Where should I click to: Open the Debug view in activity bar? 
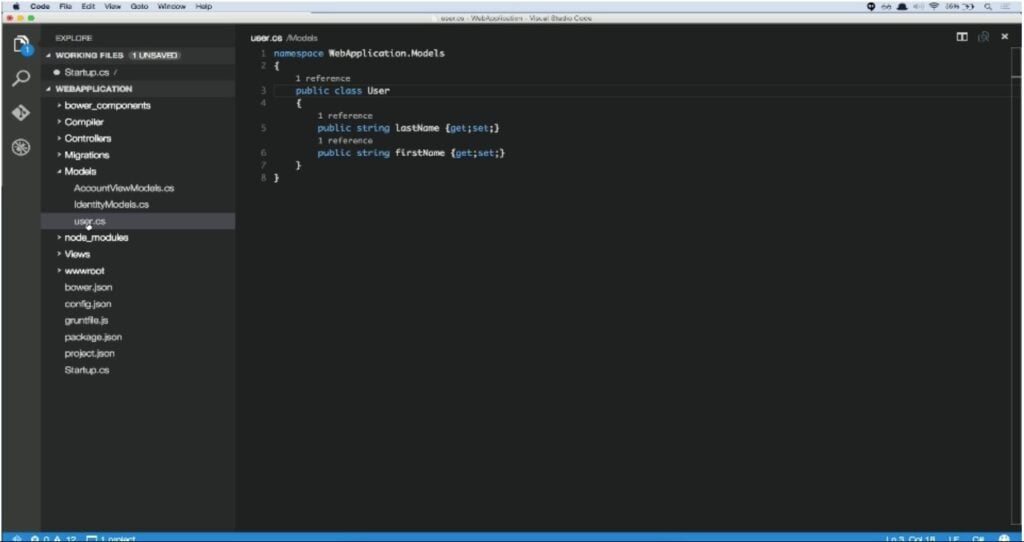click(x=22, y=148)
